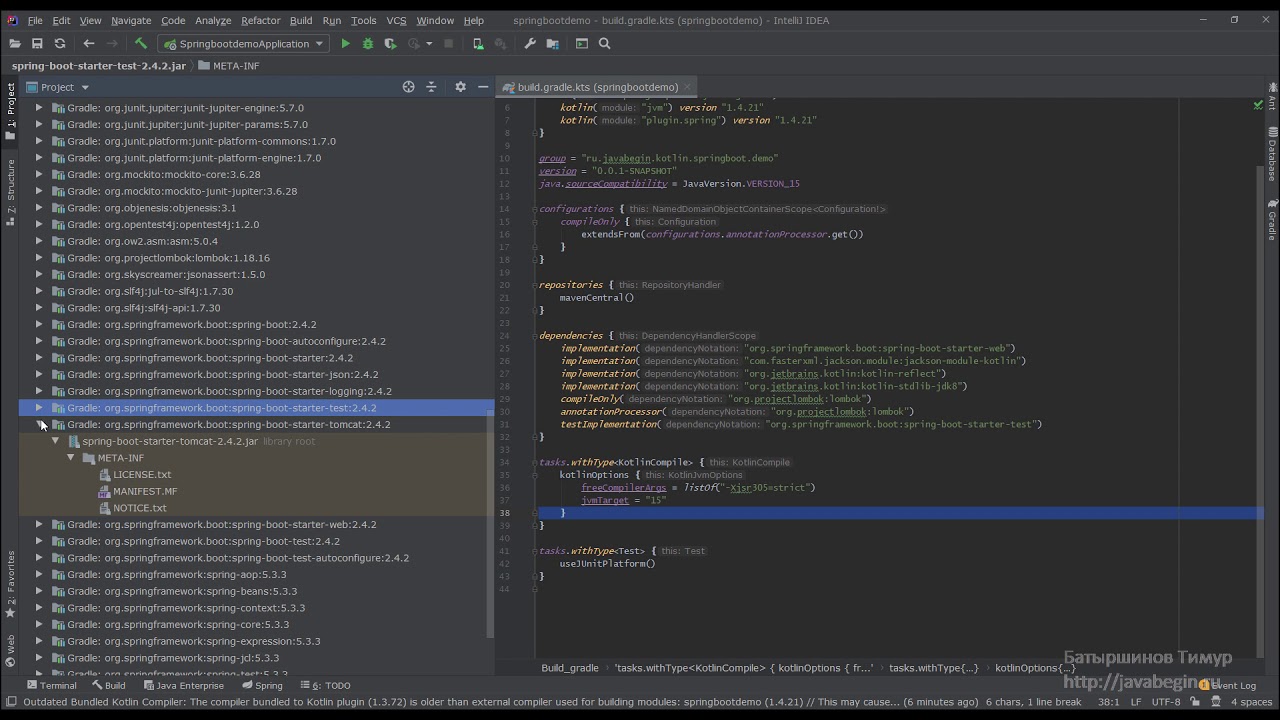The height and width of the screenshot is (720, 1280).
Task: Collapse spring-boot-starter-tomcat:2.4.2 library node
Action: click(x=39, y=424)
